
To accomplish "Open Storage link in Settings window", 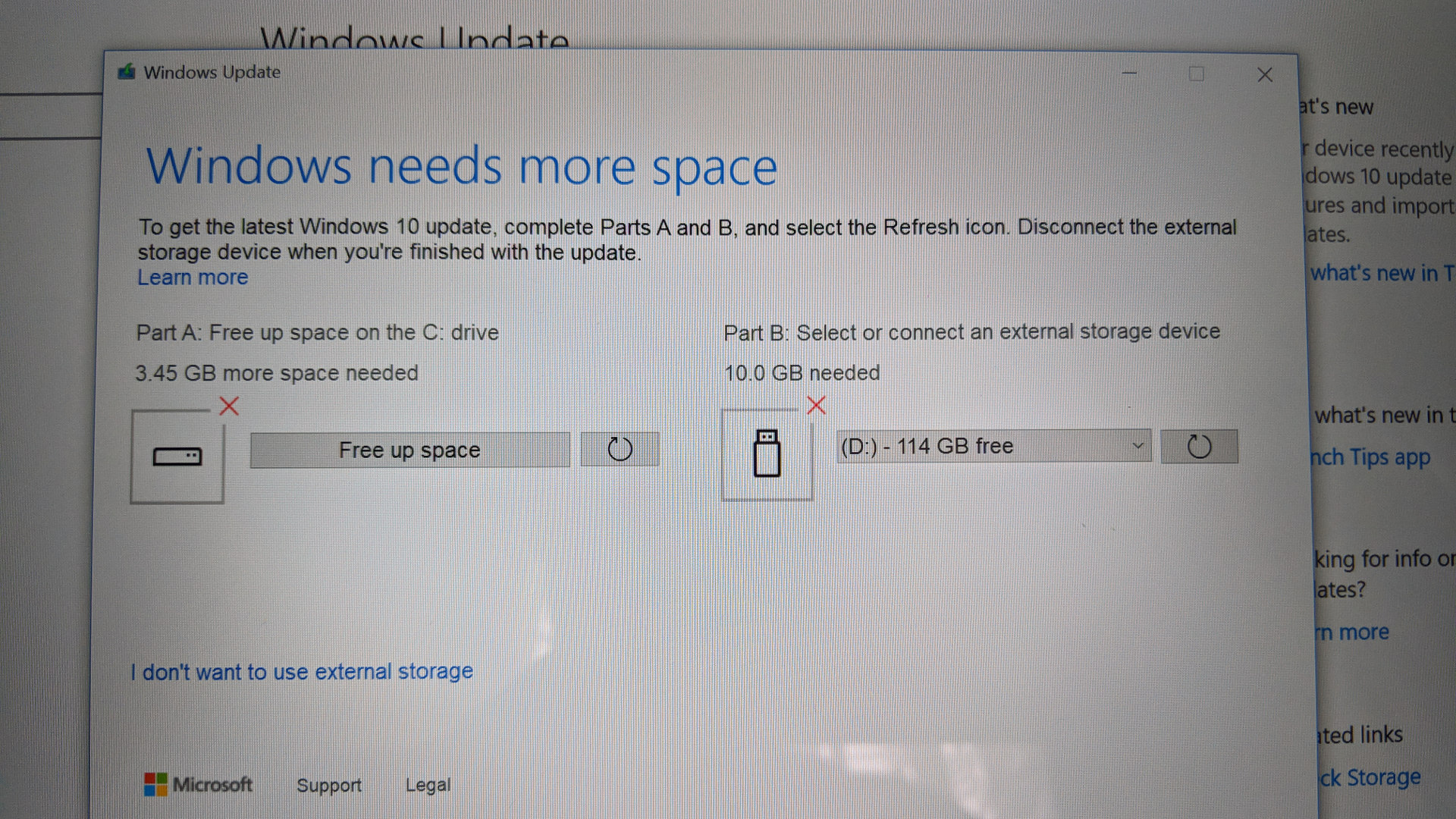I will [x=1370, y=778].
